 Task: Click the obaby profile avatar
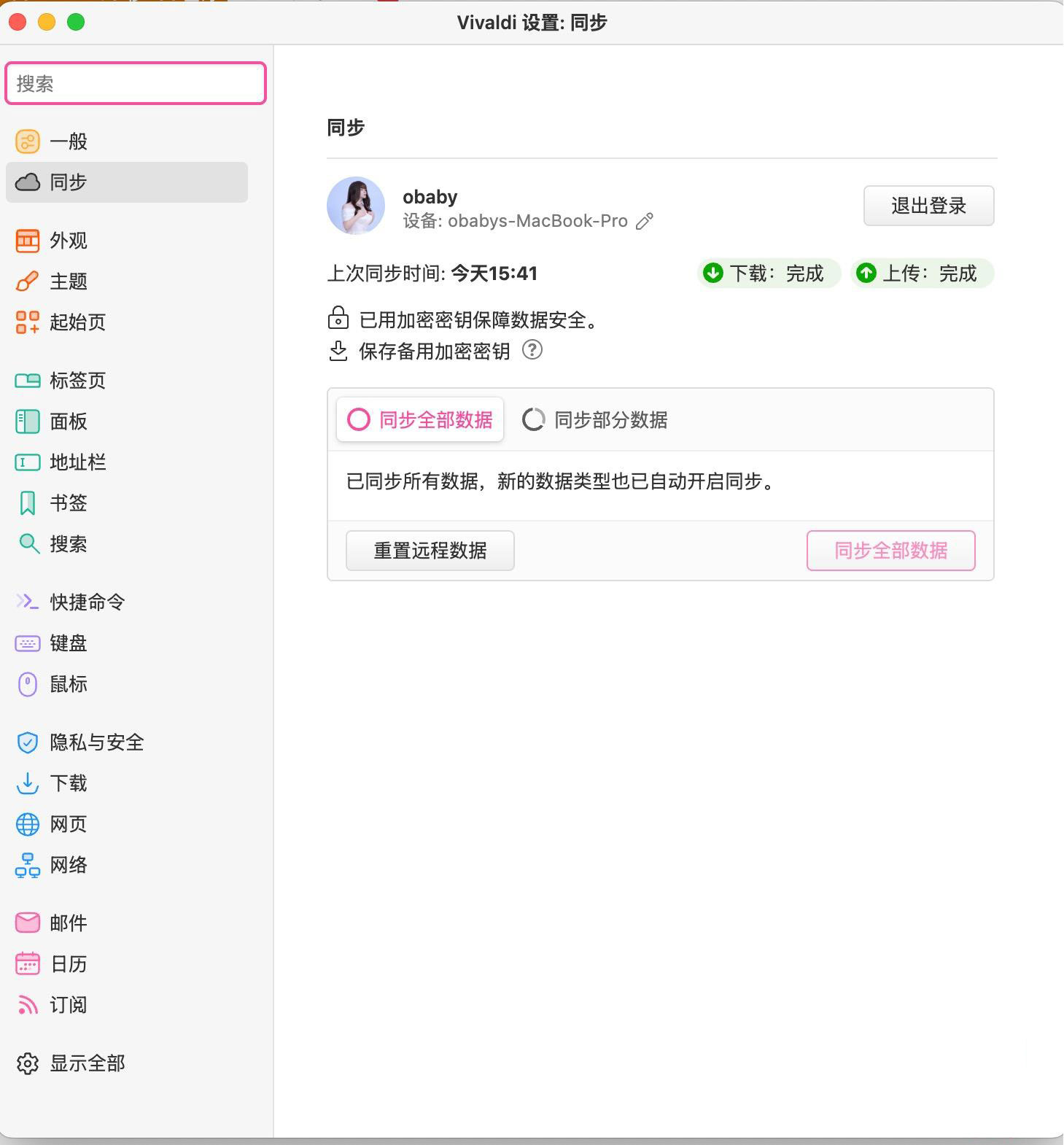click(356, 206)
